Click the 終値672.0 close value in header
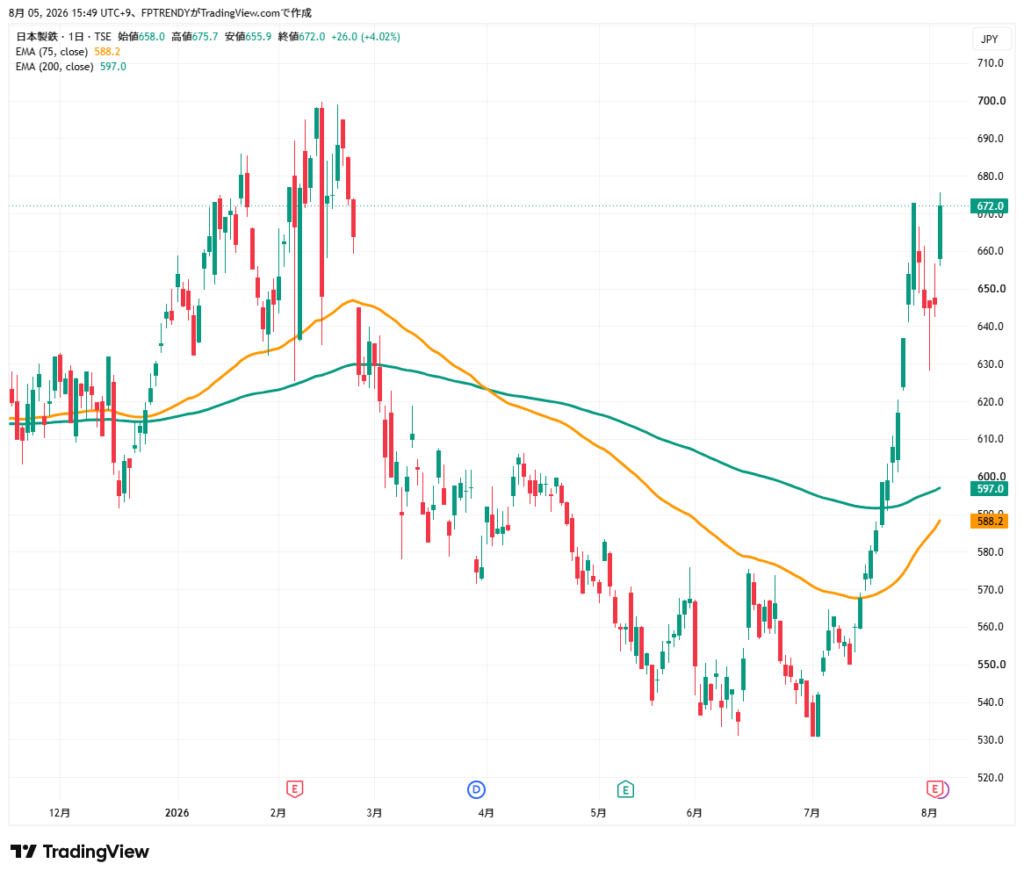 tap(301, 37)
